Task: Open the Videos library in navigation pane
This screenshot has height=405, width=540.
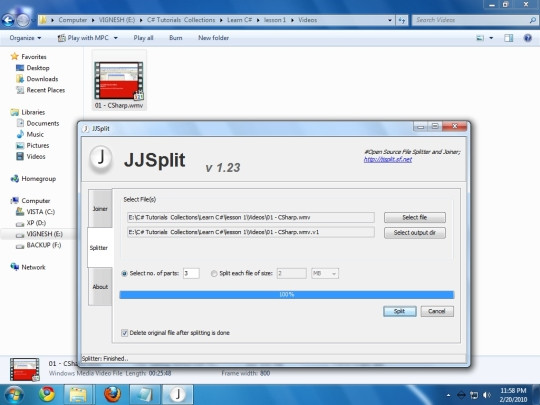Action: click(x=36, y=156)
